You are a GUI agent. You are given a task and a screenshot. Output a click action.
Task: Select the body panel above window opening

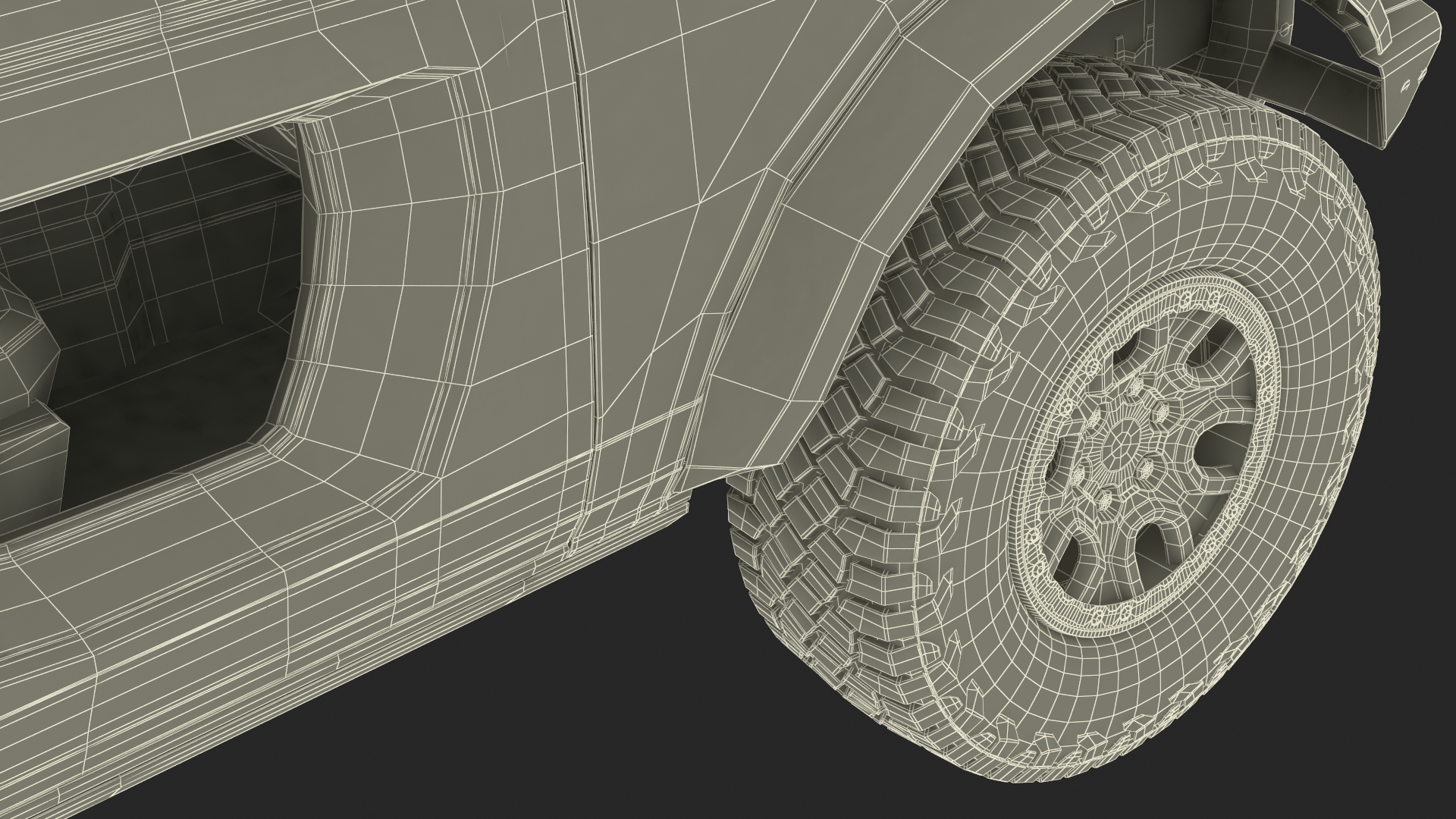(x=227, y=76)
